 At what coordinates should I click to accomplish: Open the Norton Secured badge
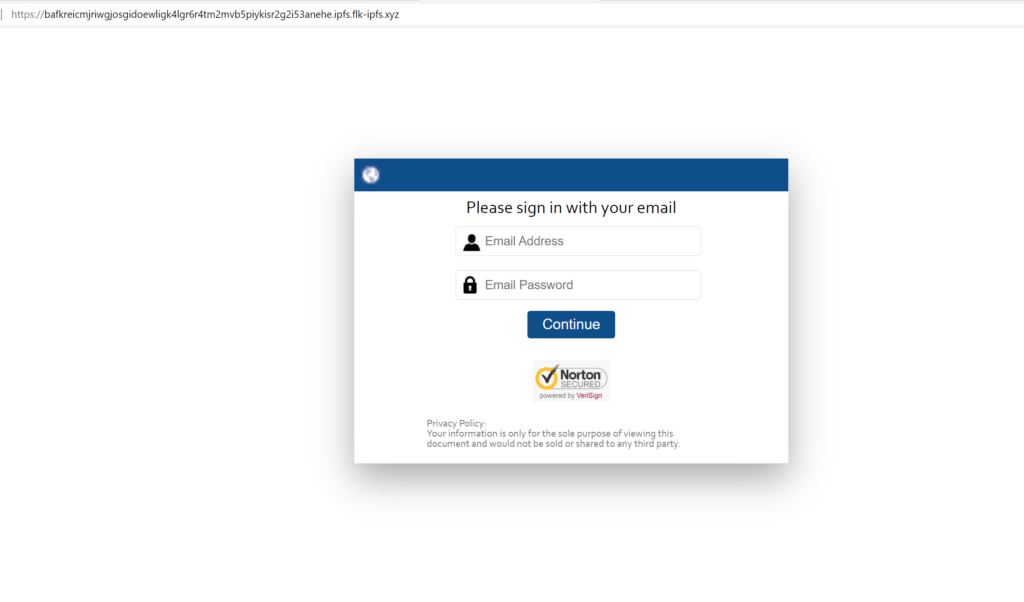pos(571,381)
